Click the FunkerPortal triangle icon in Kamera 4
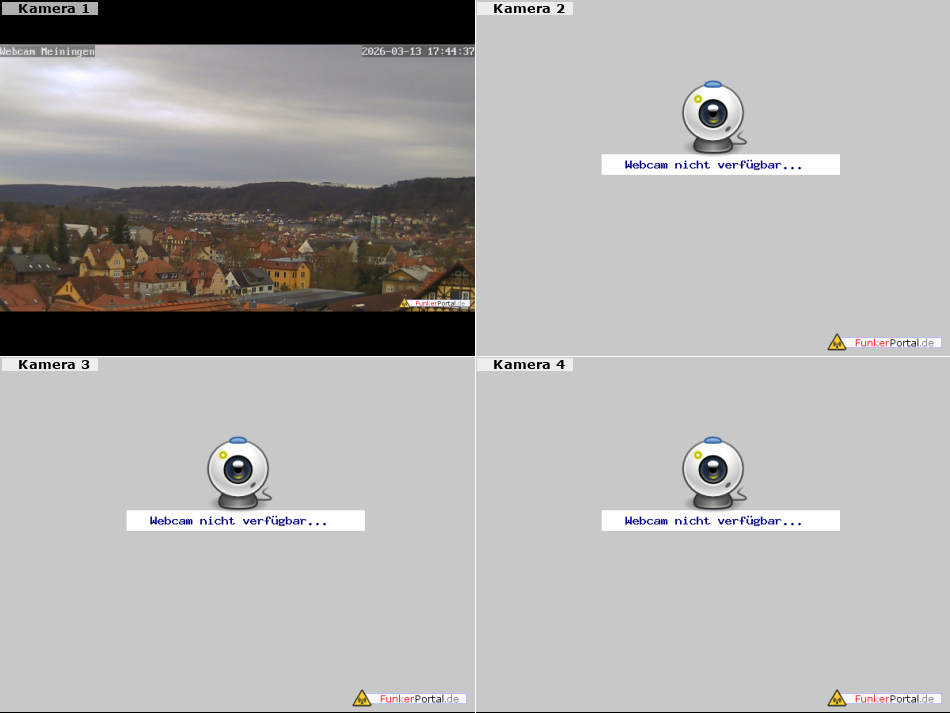The width and height of the screenshot is (950, 713). coord(837,698)
